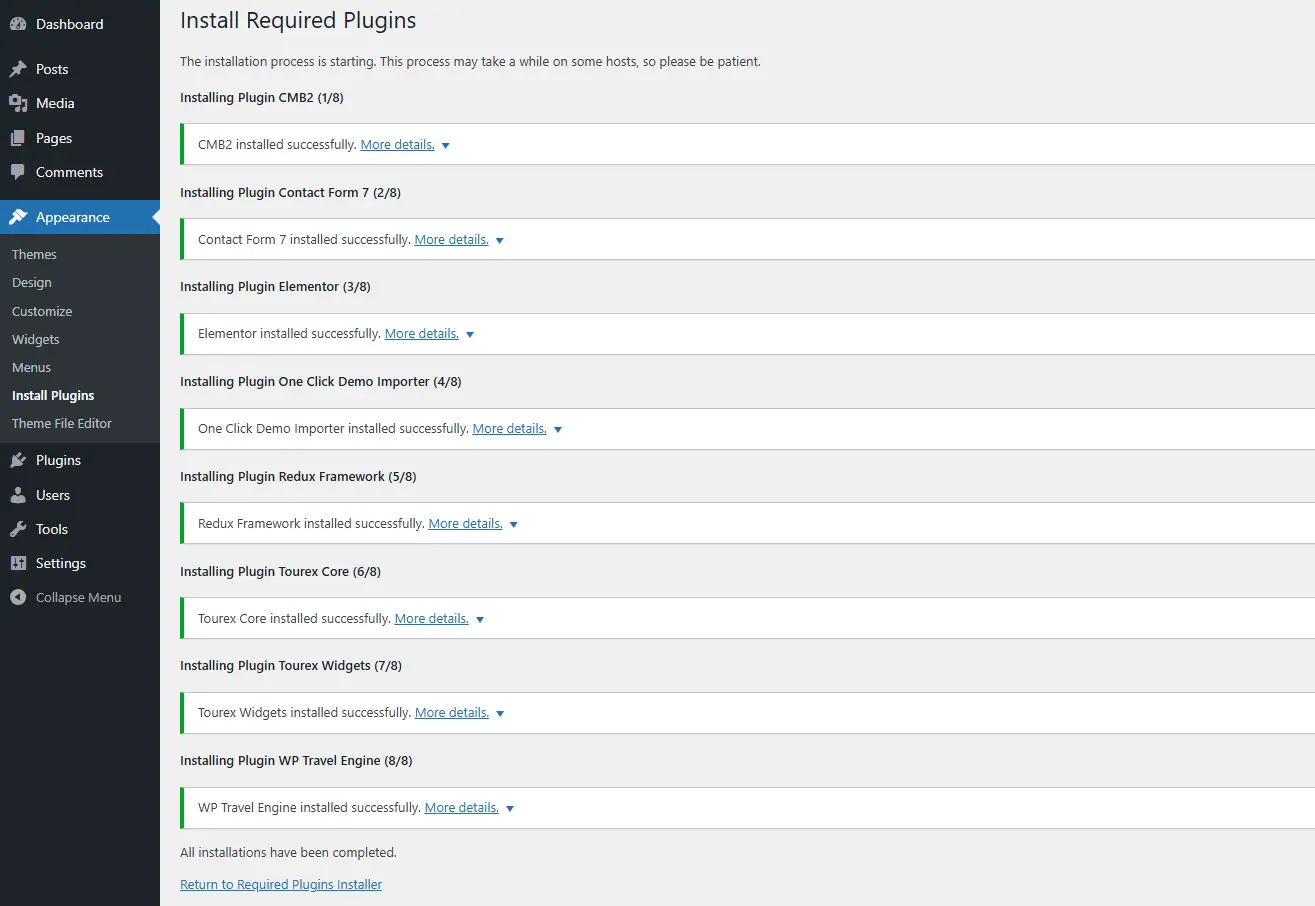The image size is (1315, 906).
Task: Click the Pages icon in sidebar
Action: pos(18,138)
